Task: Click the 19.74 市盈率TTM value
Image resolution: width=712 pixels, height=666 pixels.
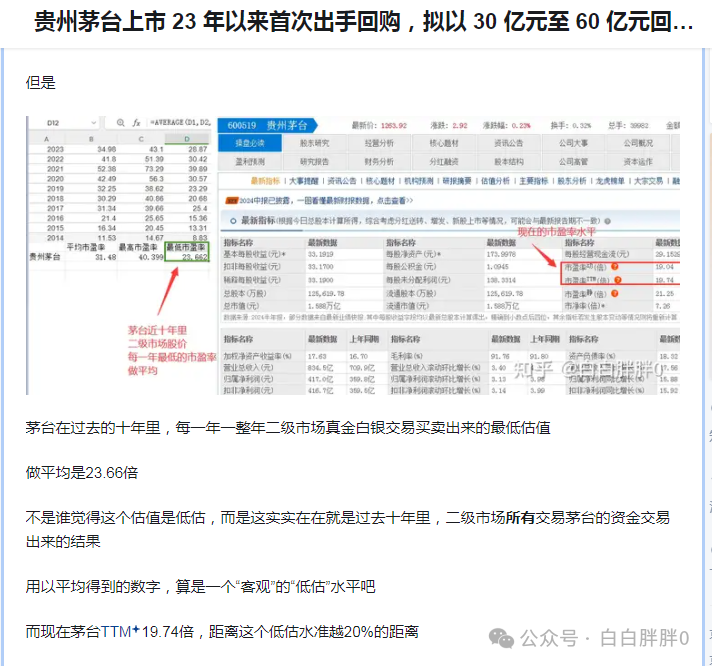Action: click(x=664, y=280)
